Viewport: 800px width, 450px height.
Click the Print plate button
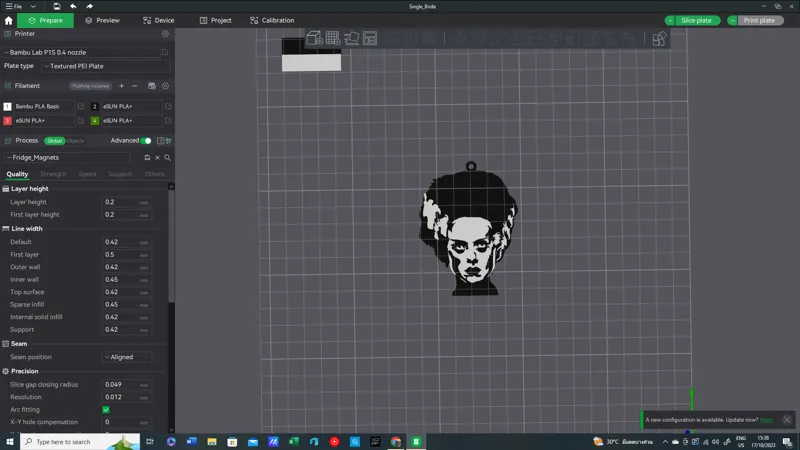click(759, 20)
